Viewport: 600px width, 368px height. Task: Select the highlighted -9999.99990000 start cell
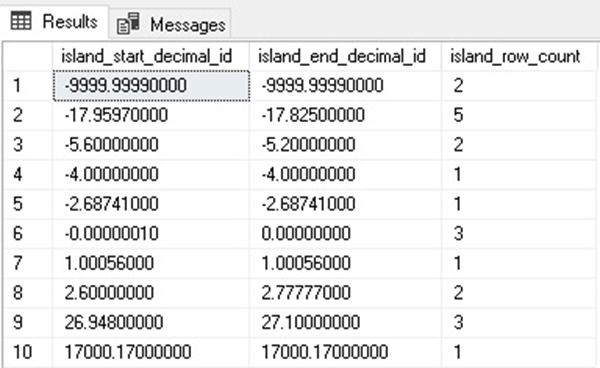(151, 86)
